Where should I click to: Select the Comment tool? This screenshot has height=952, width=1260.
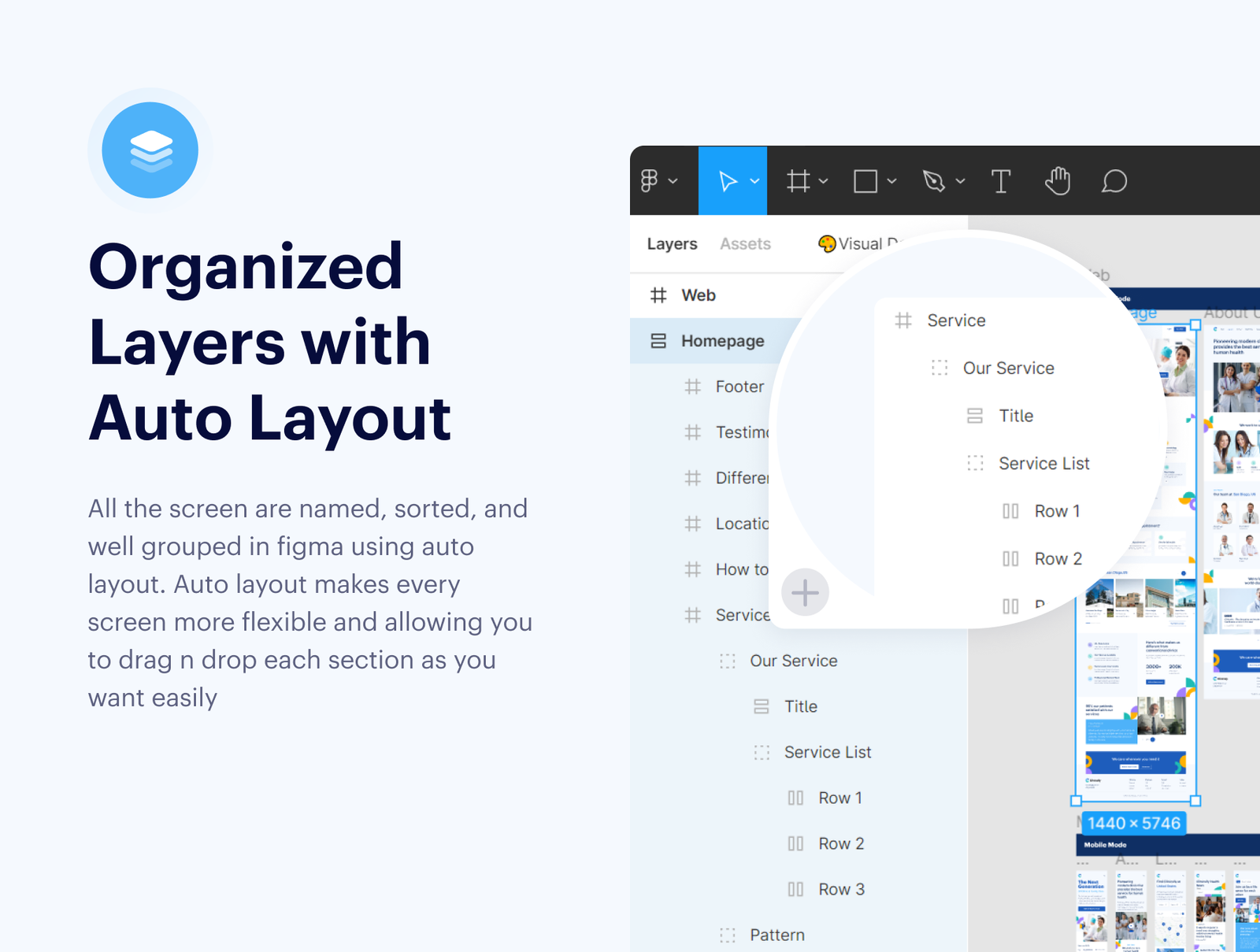coord(1114,181)
